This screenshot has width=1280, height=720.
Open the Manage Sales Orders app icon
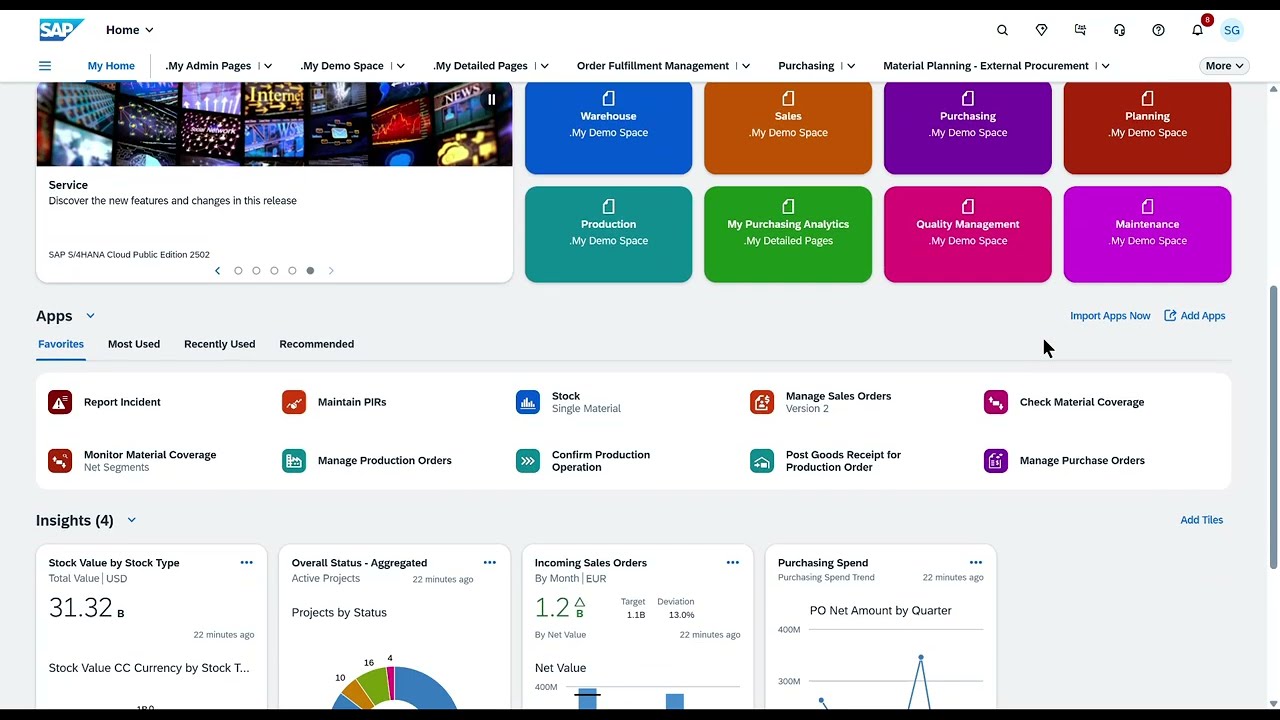point(762,402)
